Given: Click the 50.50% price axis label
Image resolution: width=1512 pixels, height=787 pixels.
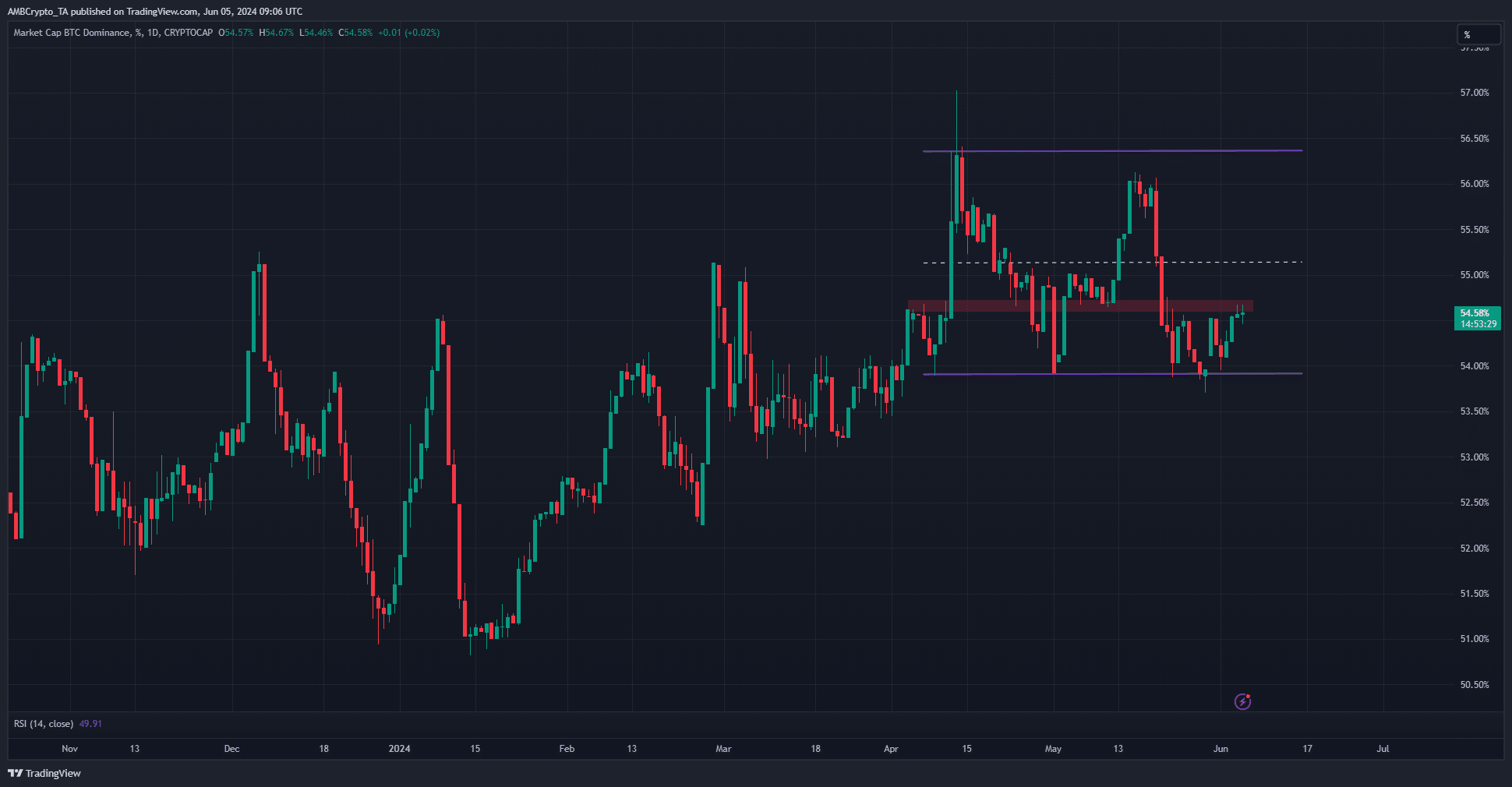Looking at the screenshot, I should (1475, 685).
